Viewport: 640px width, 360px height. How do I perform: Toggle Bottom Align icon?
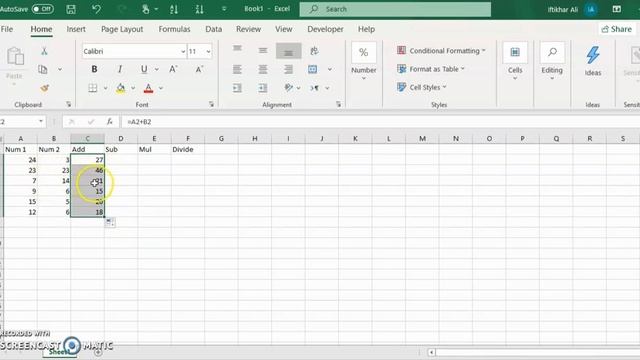coord(289,51)
